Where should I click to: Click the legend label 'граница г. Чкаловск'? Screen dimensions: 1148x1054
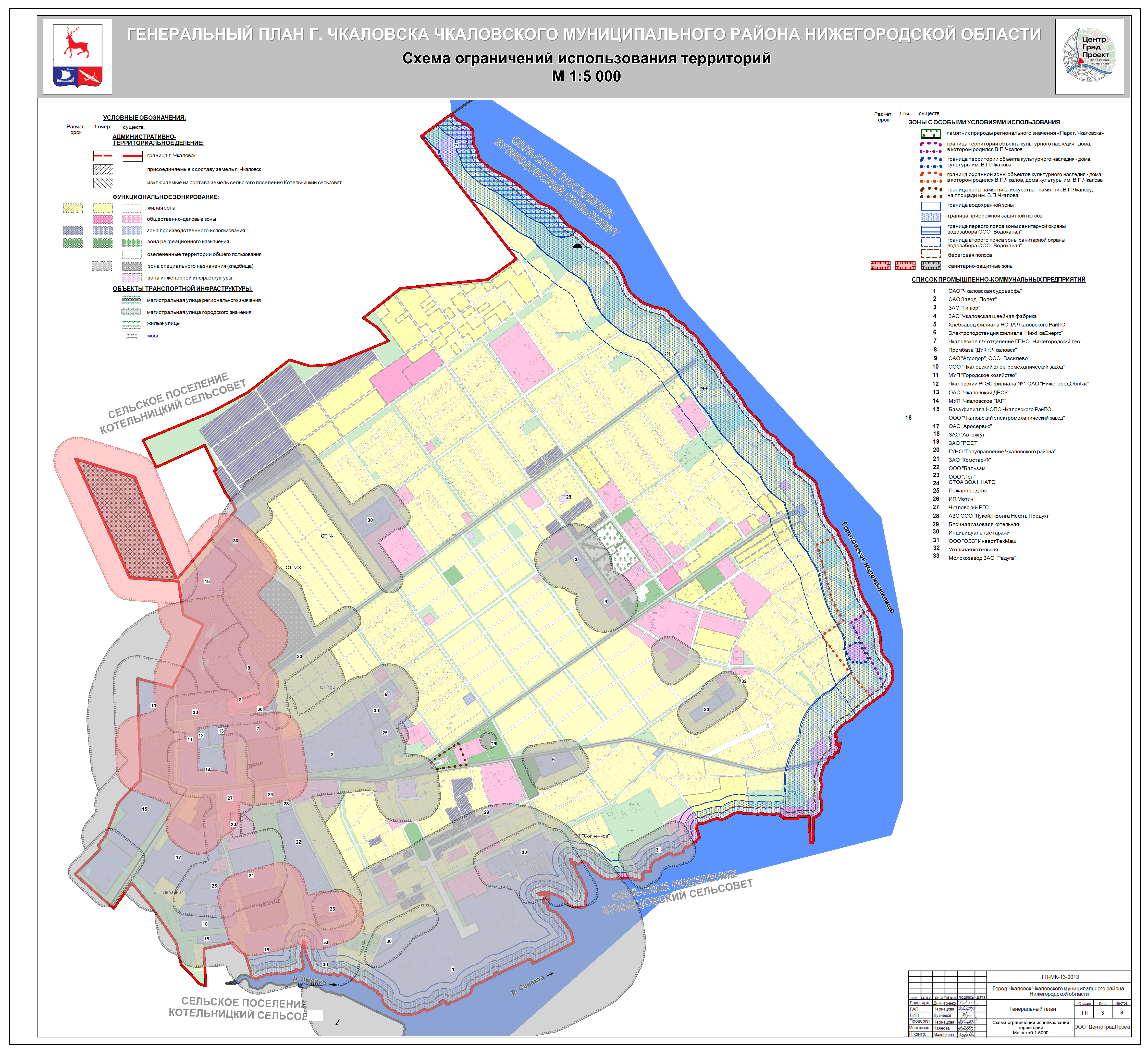[171, 156]
